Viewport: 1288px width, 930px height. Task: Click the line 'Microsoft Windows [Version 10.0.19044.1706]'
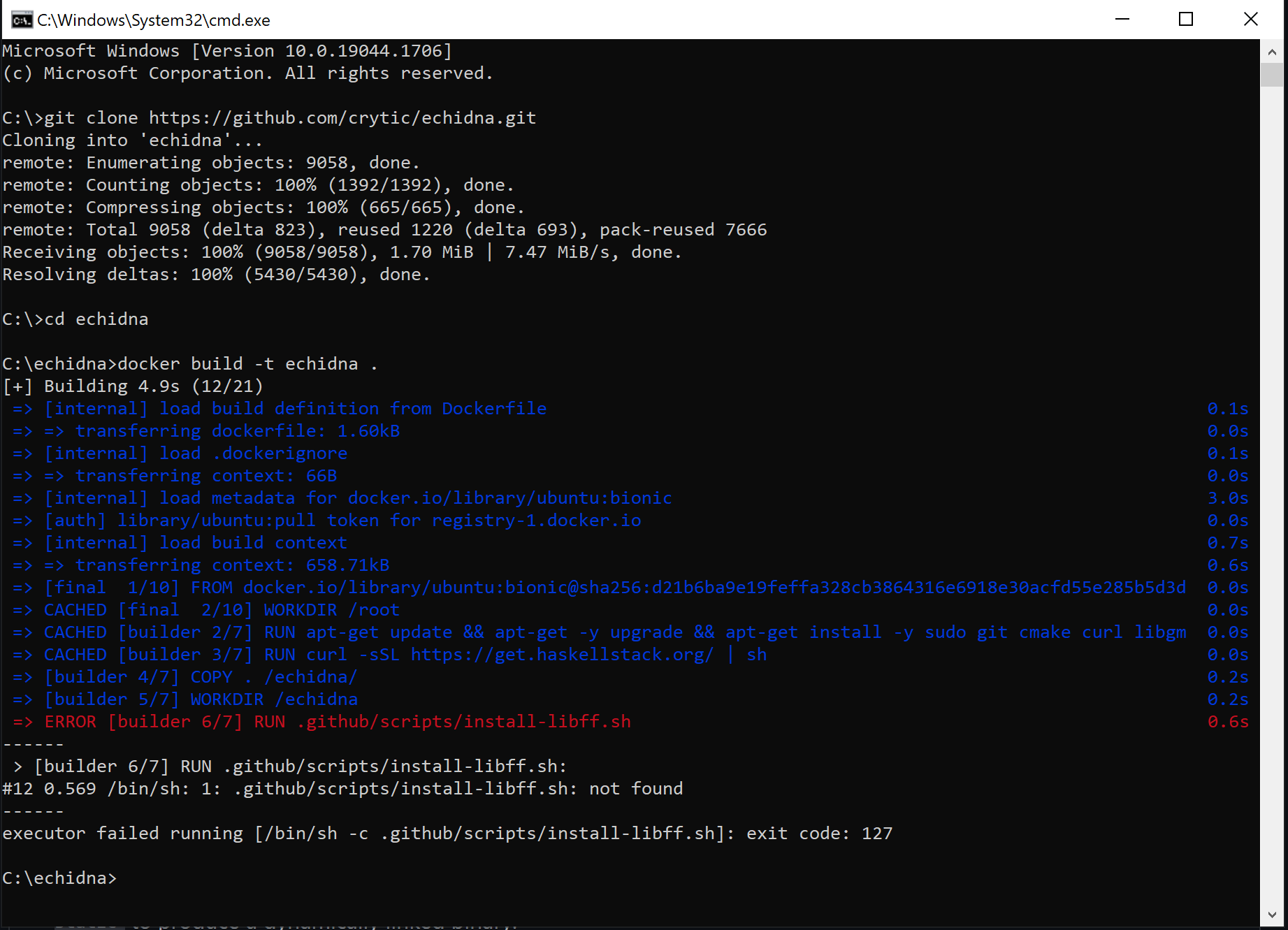[x=227, y=51]
